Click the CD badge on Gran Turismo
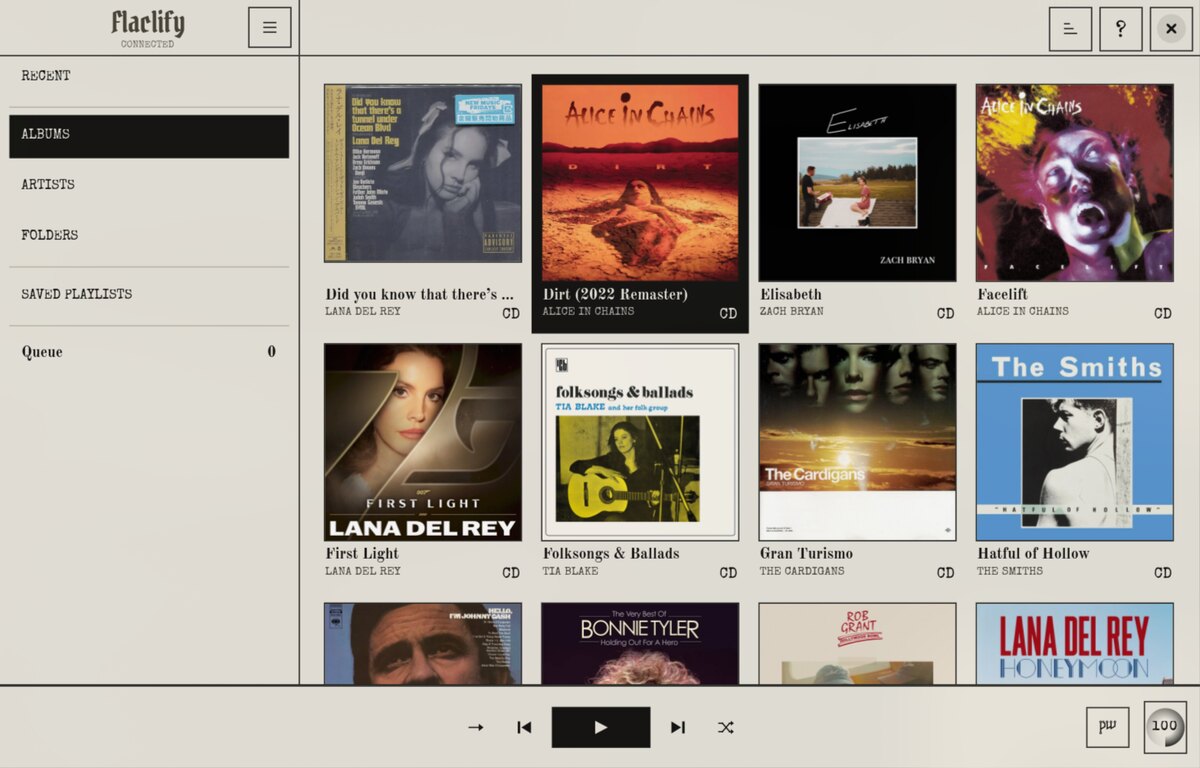The image size is (1200, 768). point(945,574)
